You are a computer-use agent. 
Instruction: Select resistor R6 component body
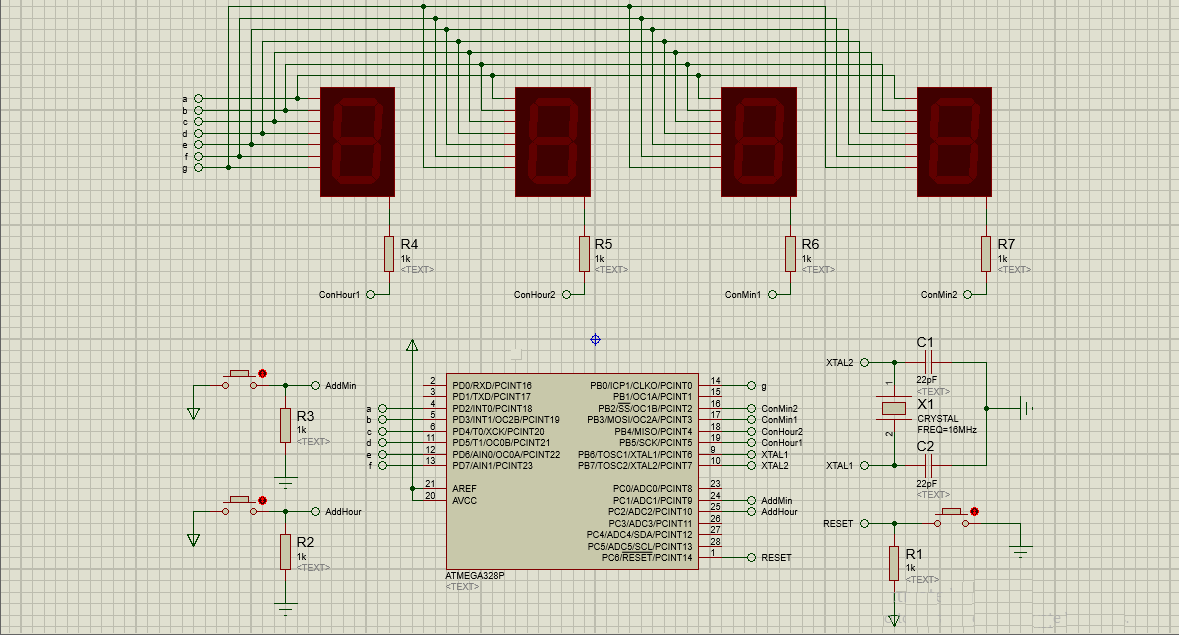coord(790,254)
